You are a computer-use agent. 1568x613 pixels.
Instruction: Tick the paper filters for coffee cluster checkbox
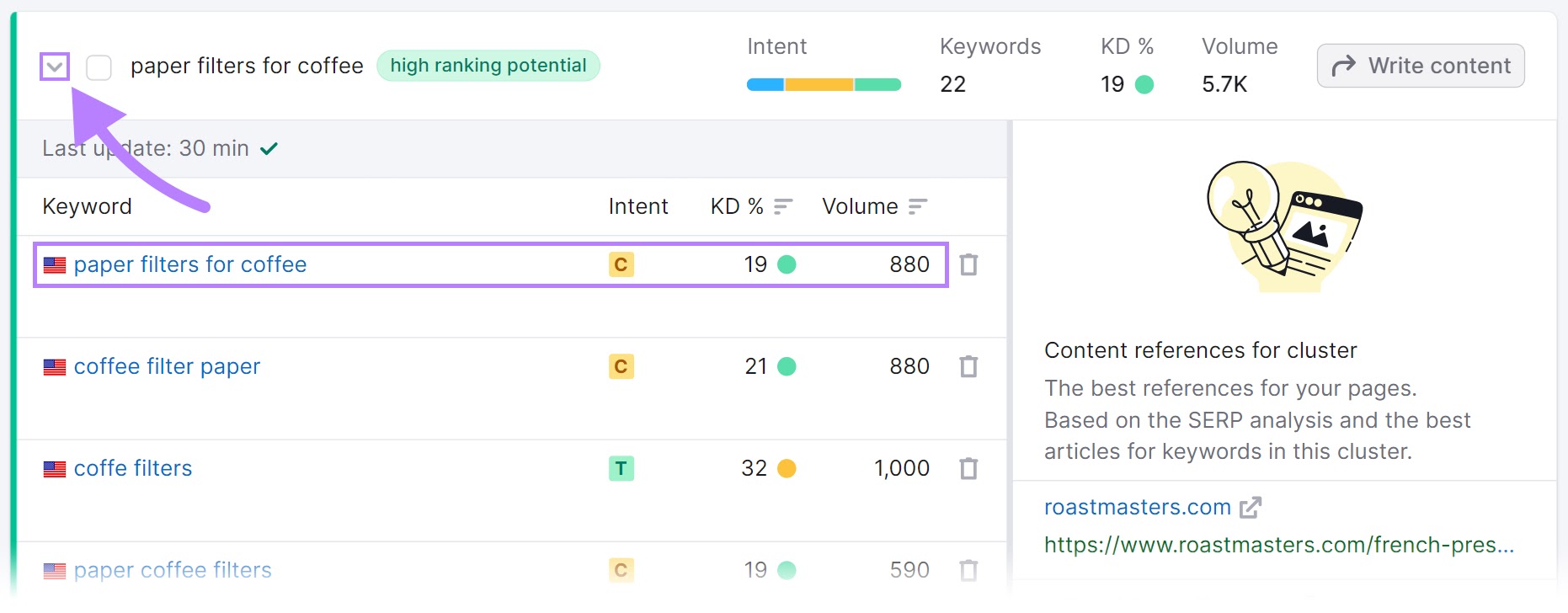(99, 67)
